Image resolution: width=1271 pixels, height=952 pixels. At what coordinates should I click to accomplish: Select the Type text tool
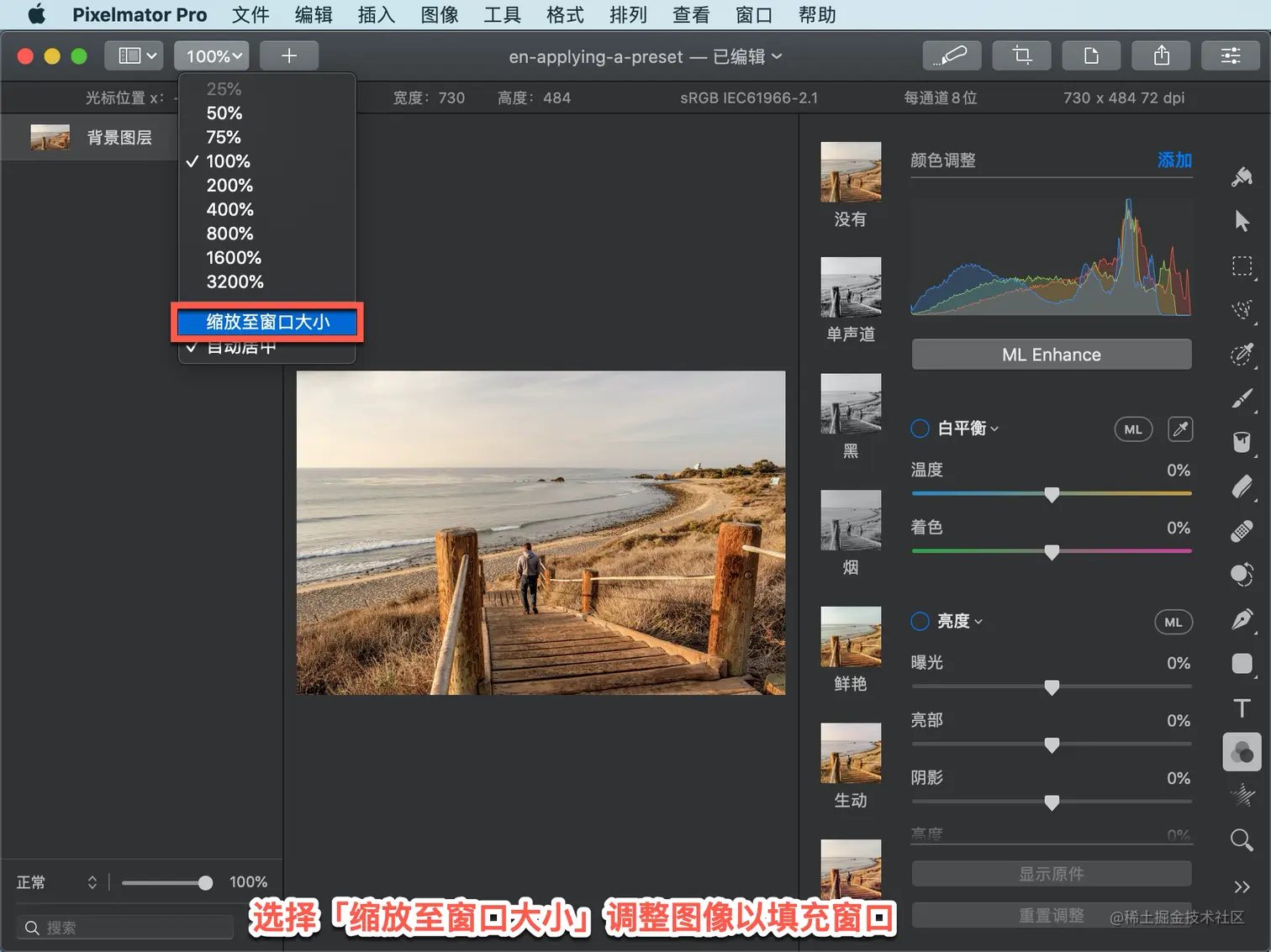(1242, 707)
